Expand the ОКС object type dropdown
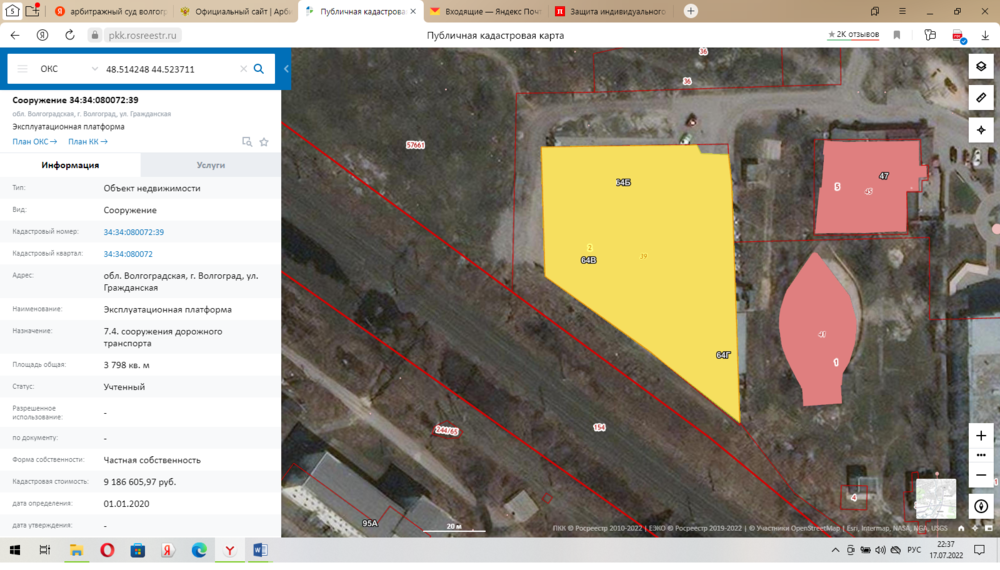Viewport: 1000px width, 570px height. [x=95, y=69]
